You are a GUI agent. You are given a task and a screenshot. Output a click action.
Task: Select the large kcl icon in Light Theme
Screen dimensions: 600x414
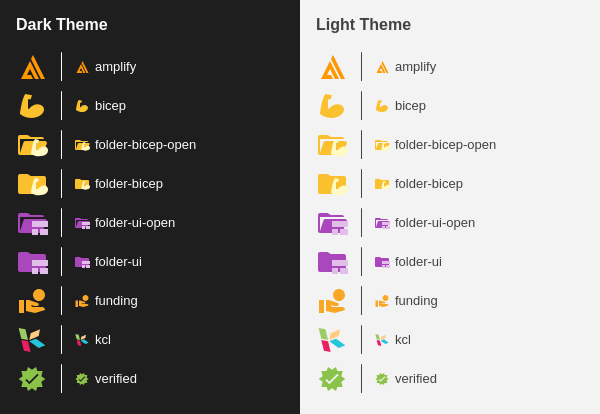click(x=332, y=340)
